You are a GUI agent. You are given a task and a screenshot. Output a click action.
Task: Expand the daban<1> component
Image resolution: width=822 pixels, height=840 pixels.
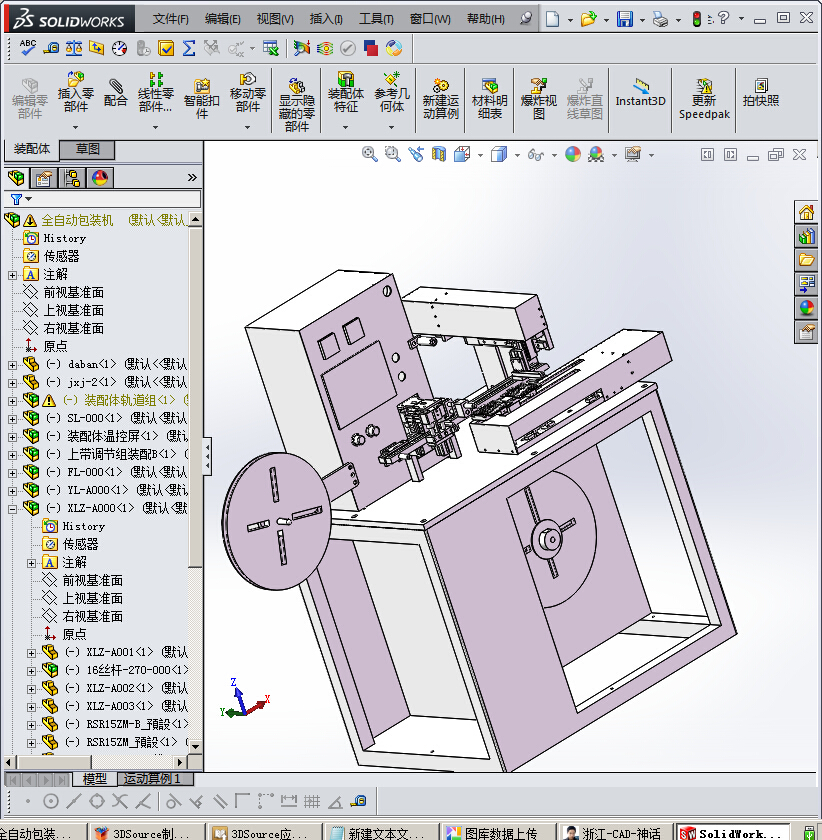12,365
